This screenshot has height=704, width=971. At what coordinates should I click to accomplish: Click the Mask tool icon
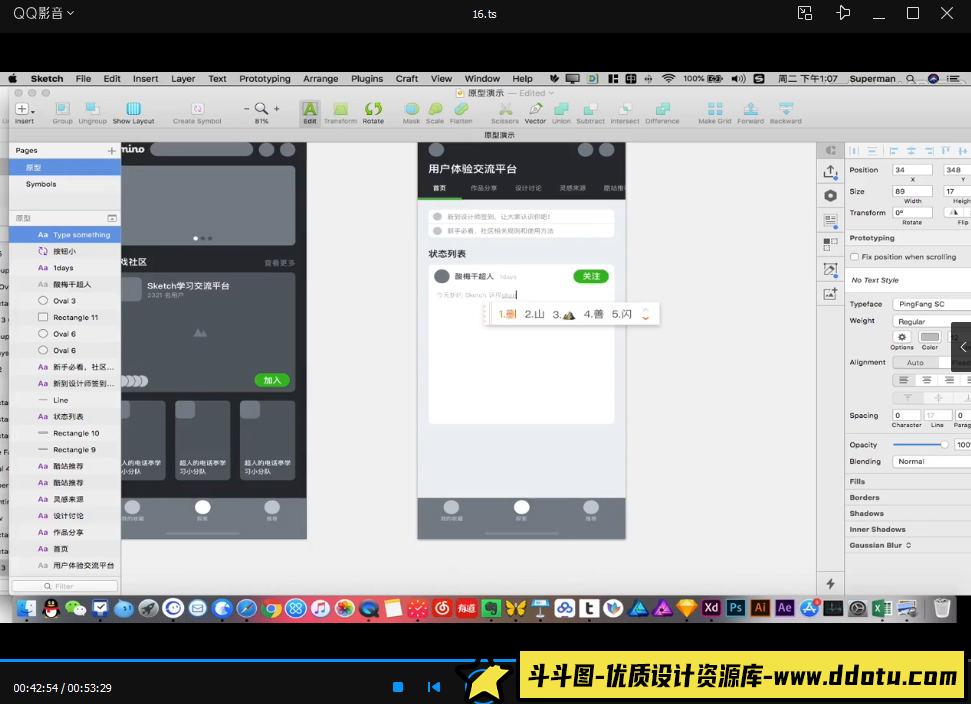coord(411,113)
